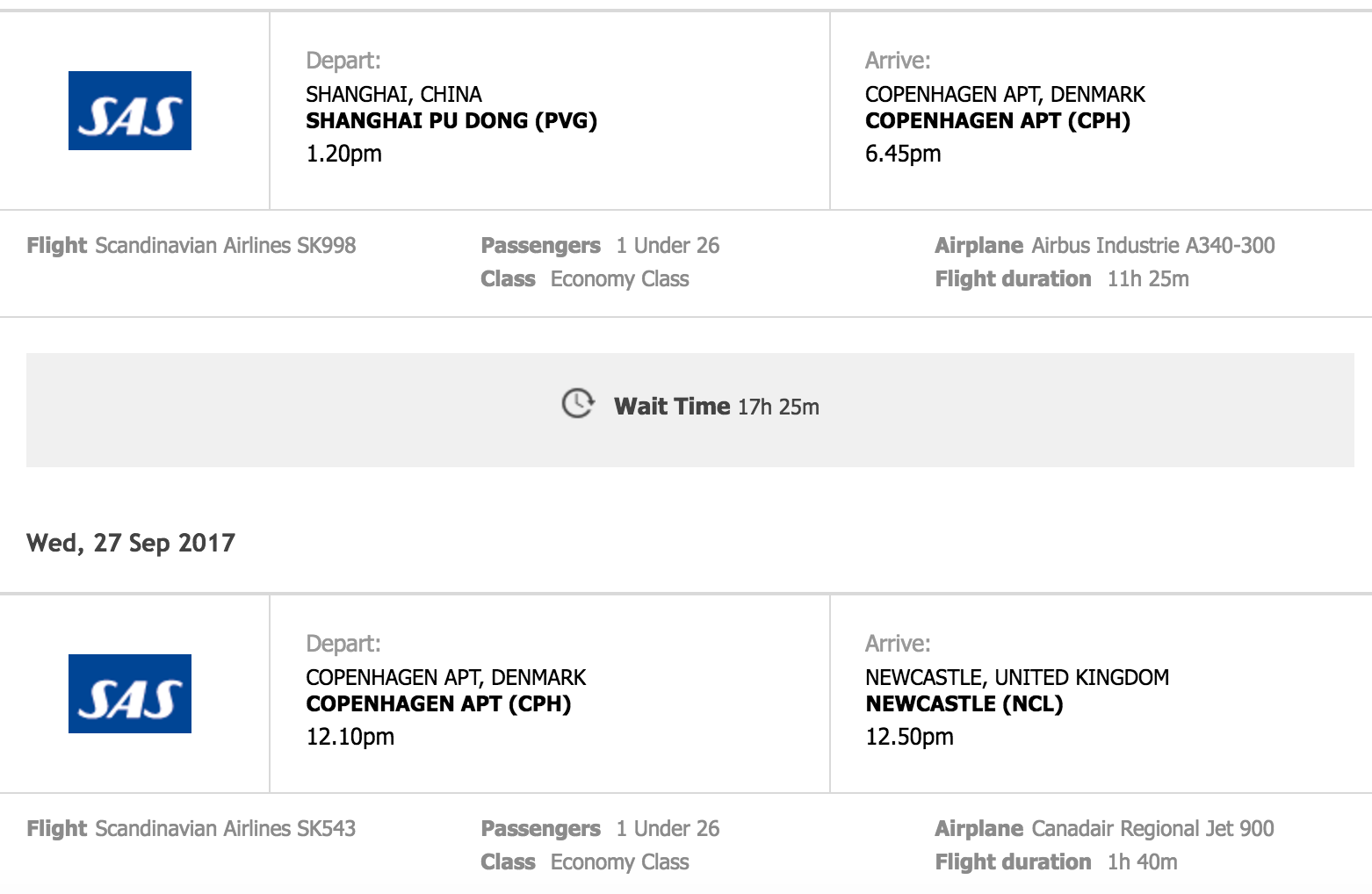Click the SAS logo beside the Shanghai flight
The height and width of the screenshot is (894, 1372).
coord(130,111)
